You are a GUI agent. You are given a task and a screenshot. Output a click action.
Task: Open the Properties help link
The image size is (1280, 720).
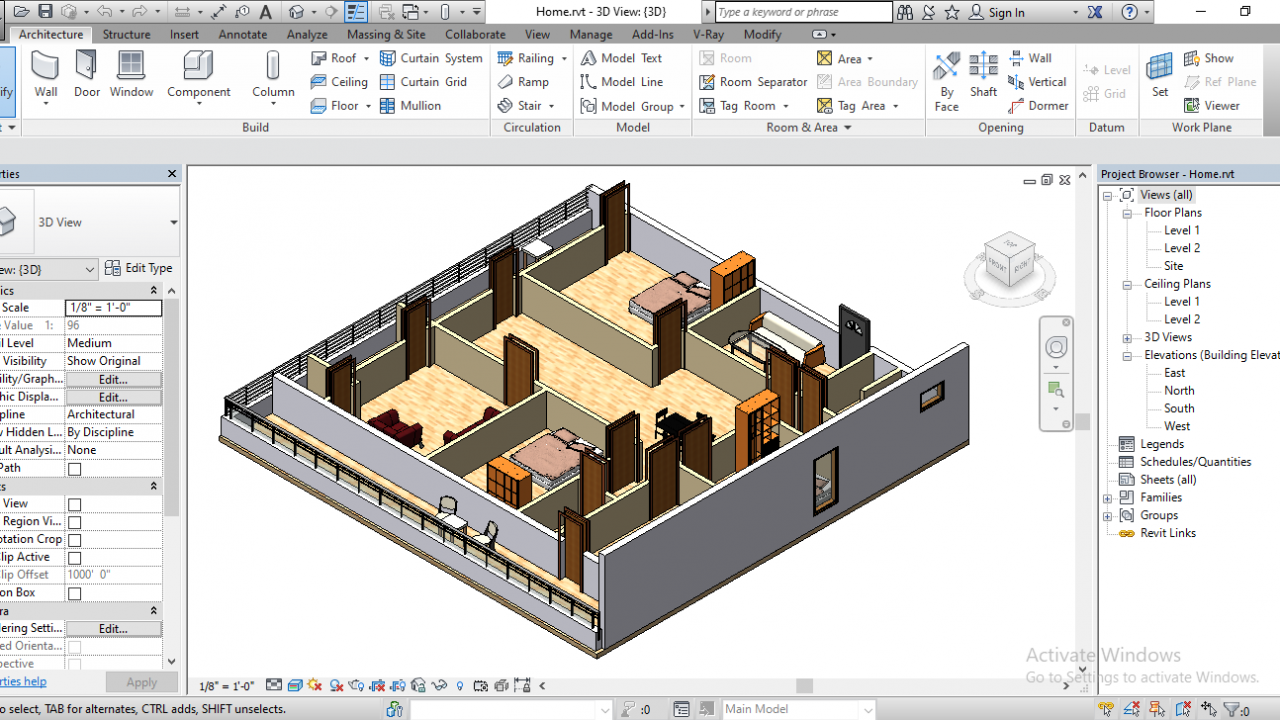(x=22, y=682)
